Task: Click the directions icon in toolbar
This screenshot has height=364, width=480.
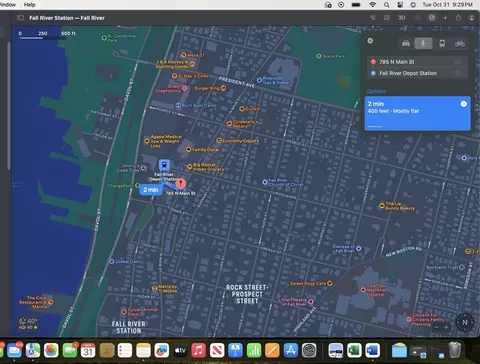Action: point(432,18)
